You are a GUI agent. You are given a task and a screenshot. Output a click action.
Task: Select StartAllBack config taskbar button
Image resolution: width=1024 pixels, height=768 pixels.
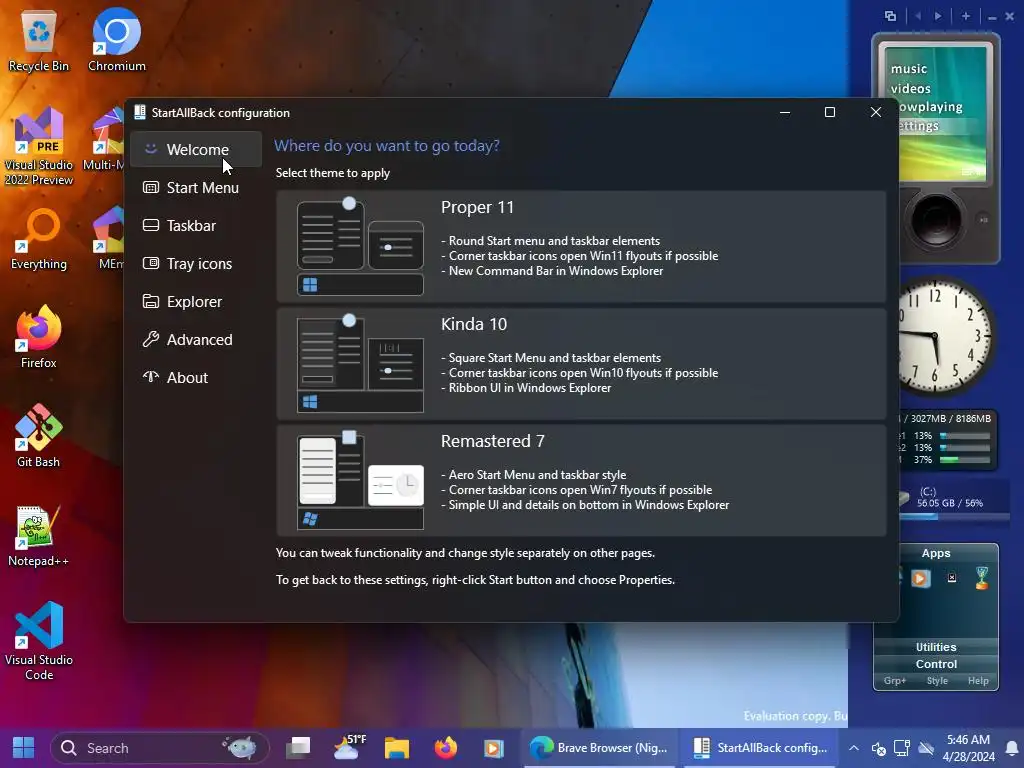[760, 748]
